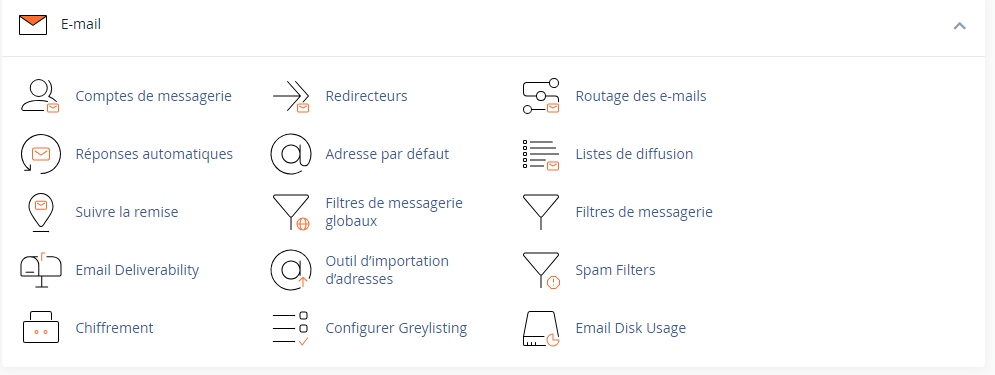Click the Chiffrement lock icon
This screenshot has width=995, height=375.
[x=41, y=327]
